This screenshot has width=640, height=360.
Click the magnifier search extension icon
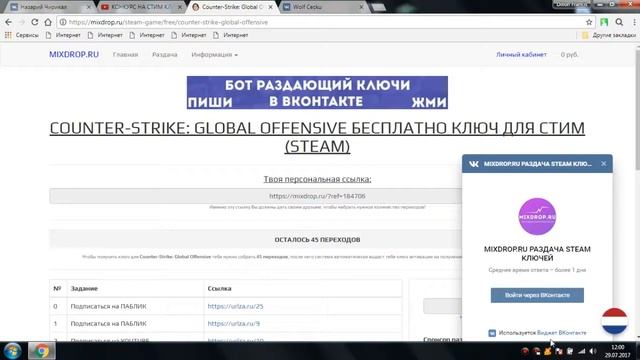click(x=619, y=22)
